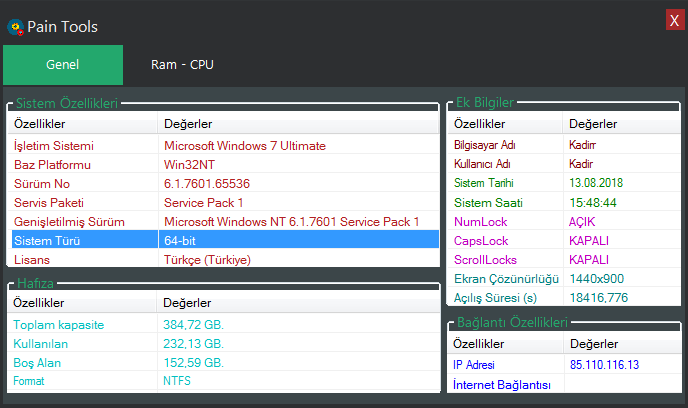Select the İşletim Sistemi row
The width and height of the screenshot is (688, 408).
coord(223,146)
